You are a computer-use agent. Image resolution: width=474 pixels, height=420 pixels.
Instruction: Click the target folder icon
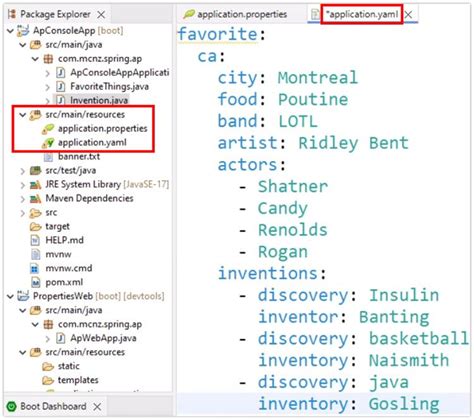pos(35,227)
